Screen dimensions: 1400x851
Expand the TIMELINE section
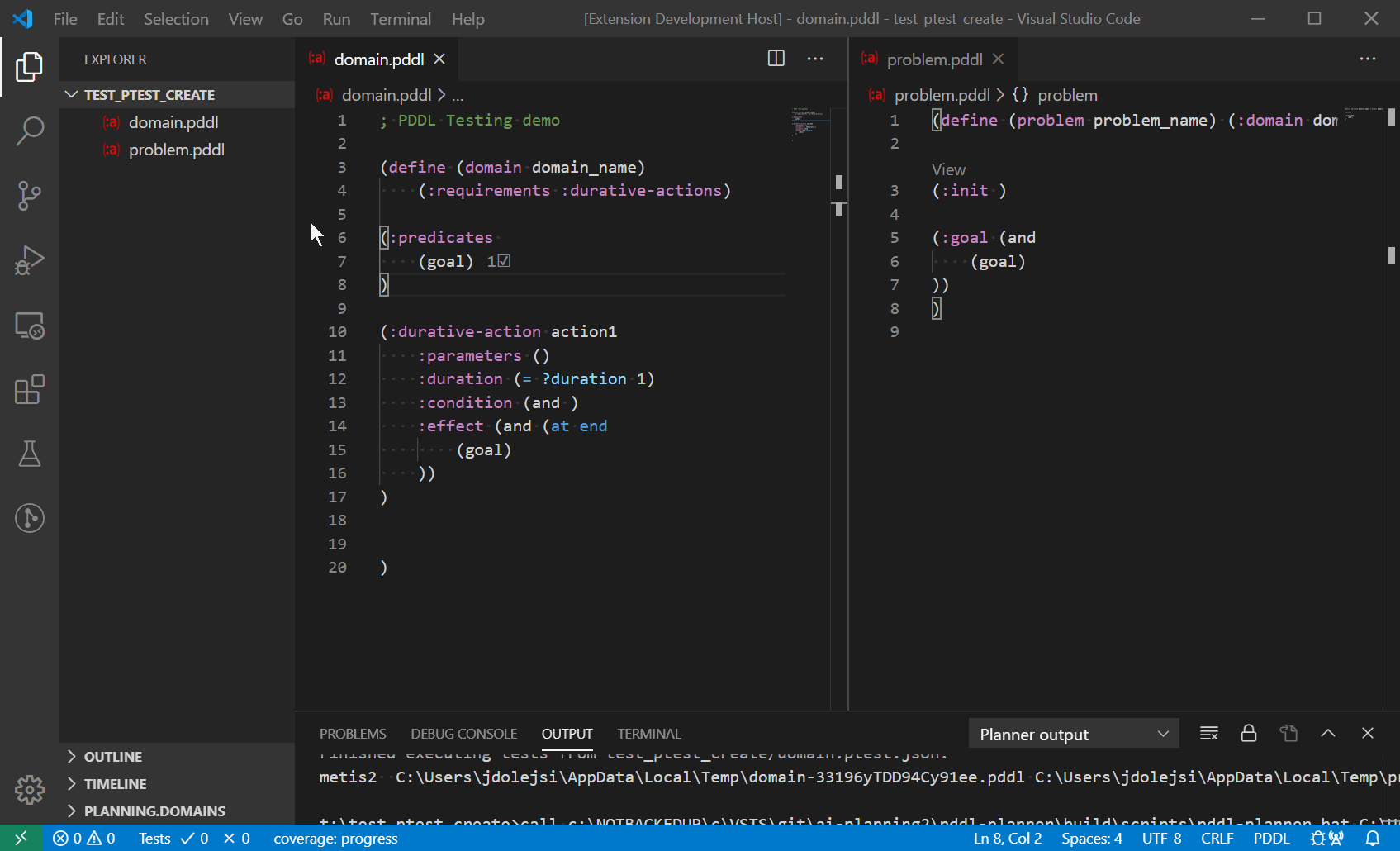[x=177, y=784]
